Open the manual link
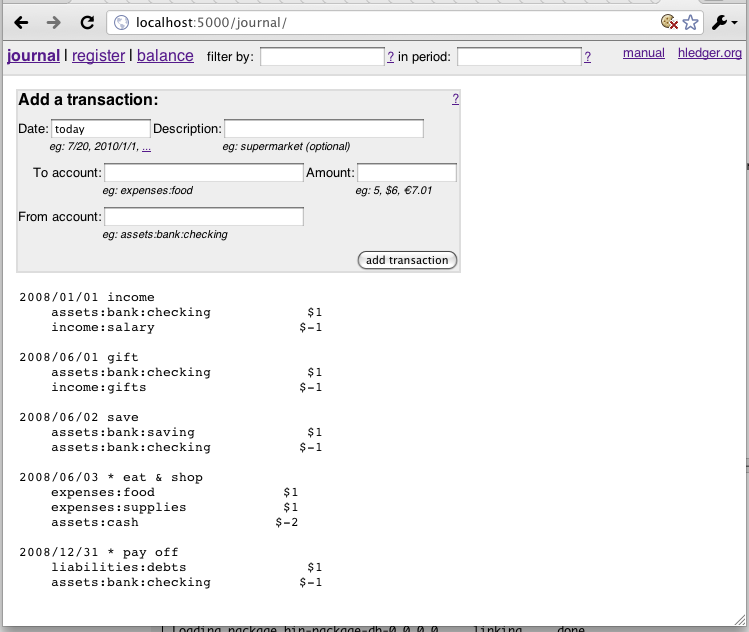The height and width of the screenshot is (632, 749). point(643,53)
